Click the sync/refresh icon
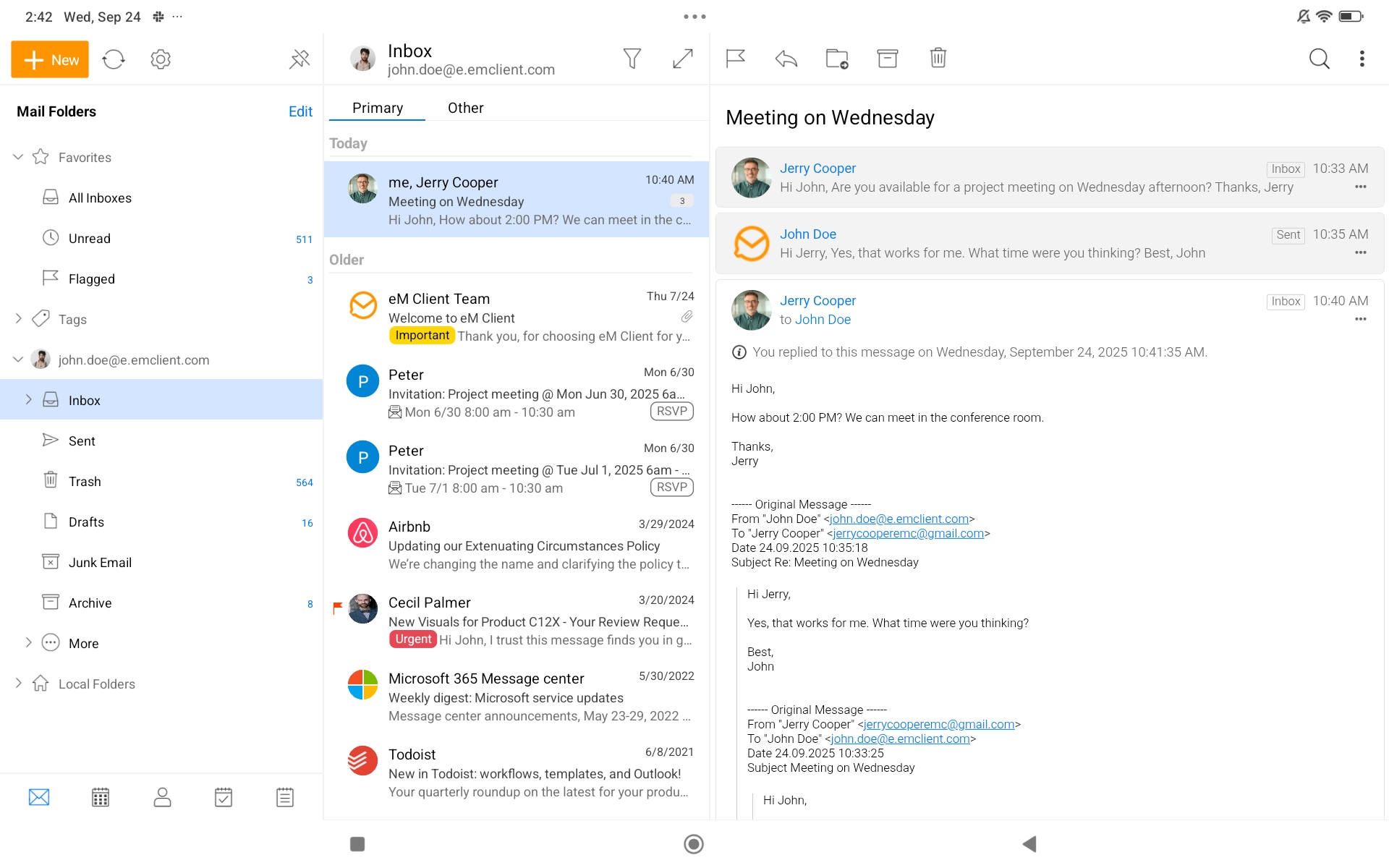This screenshot has height=868, width=1389. [114, 59]
